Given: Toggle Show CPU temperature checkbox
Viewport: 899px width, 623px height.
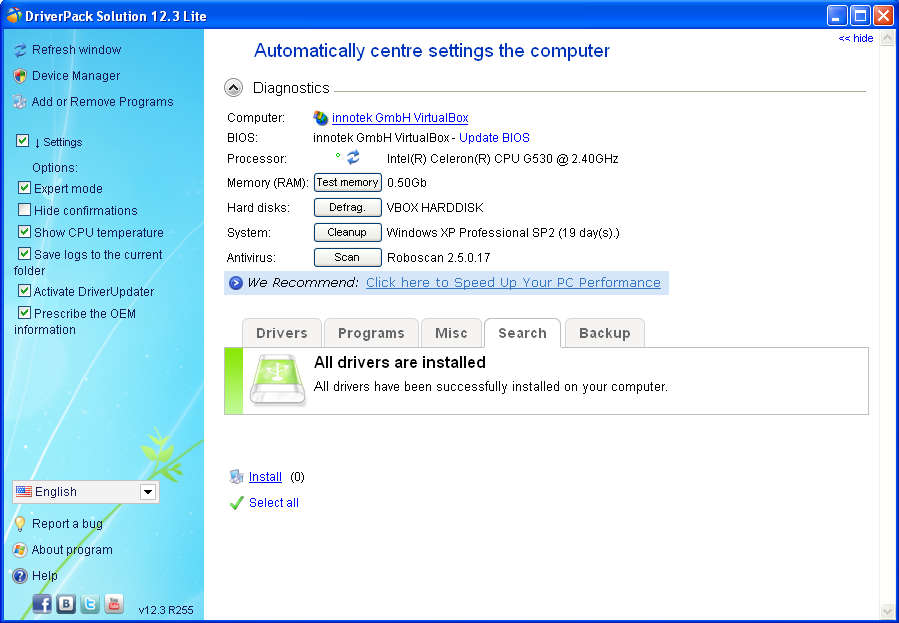Looking at the screenshot, I should [24, 232].
